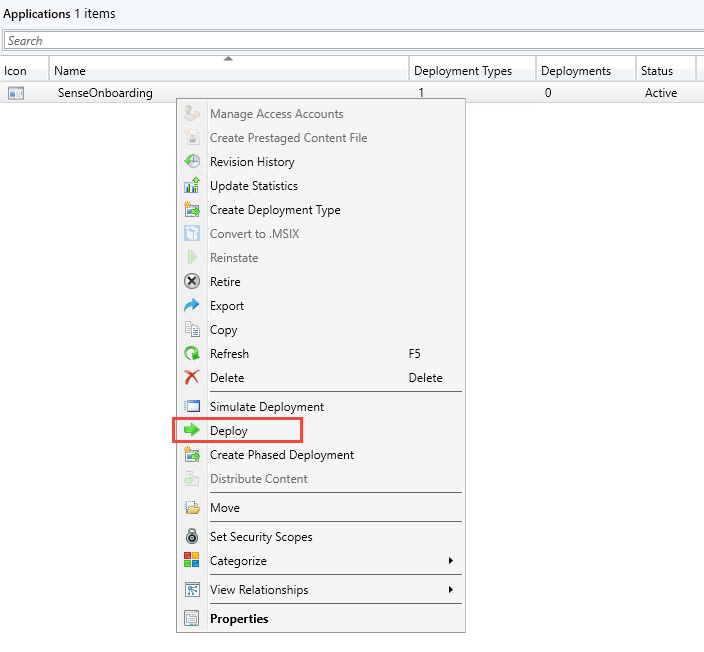Click the sort arrow above Name column
Image resolution: width=704 pixels, height=652 pixels.
pos(228,58)
